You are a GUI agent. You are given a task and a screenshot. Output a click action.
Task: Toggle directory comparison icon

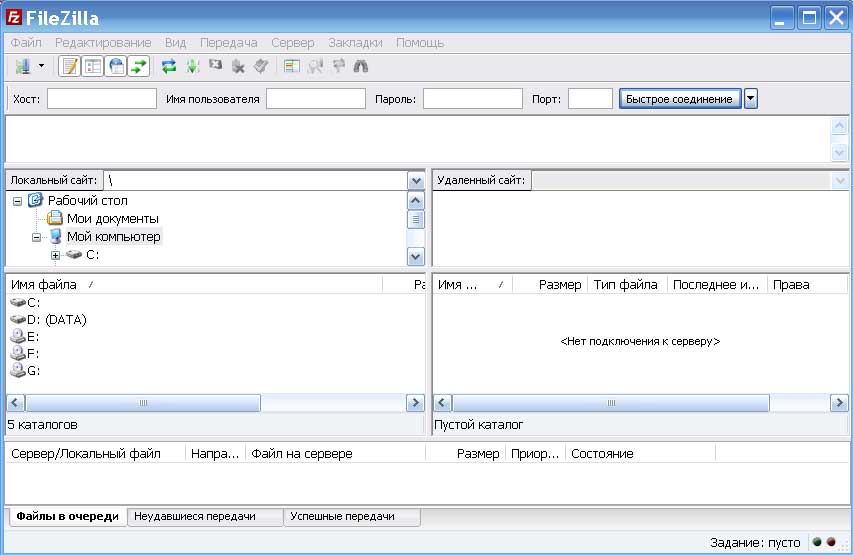(315, 66)
